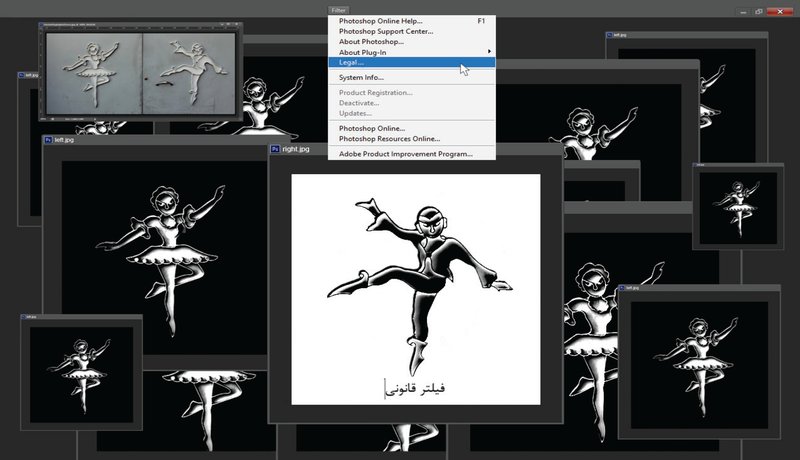Select the large left.jpg window title

pos(64,140)
